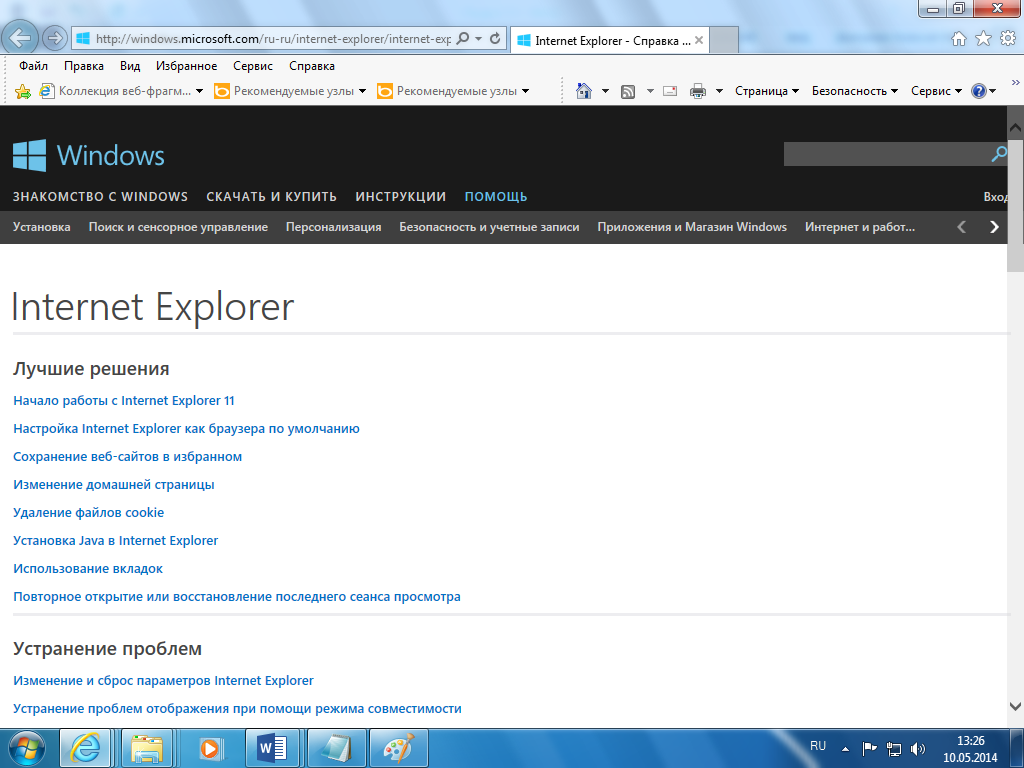Open ИНСТРУКЦИИ section

tap(400, 197)
